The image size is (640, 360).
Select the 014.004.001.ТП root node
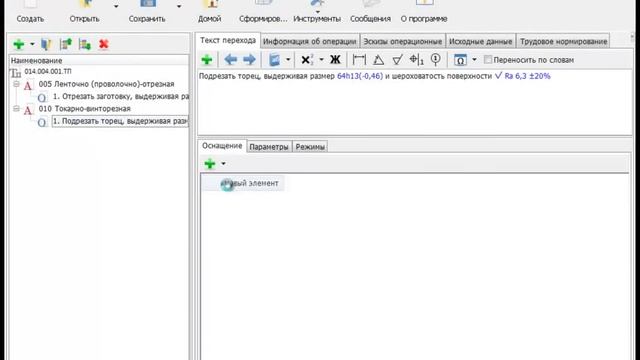[48, 71]
